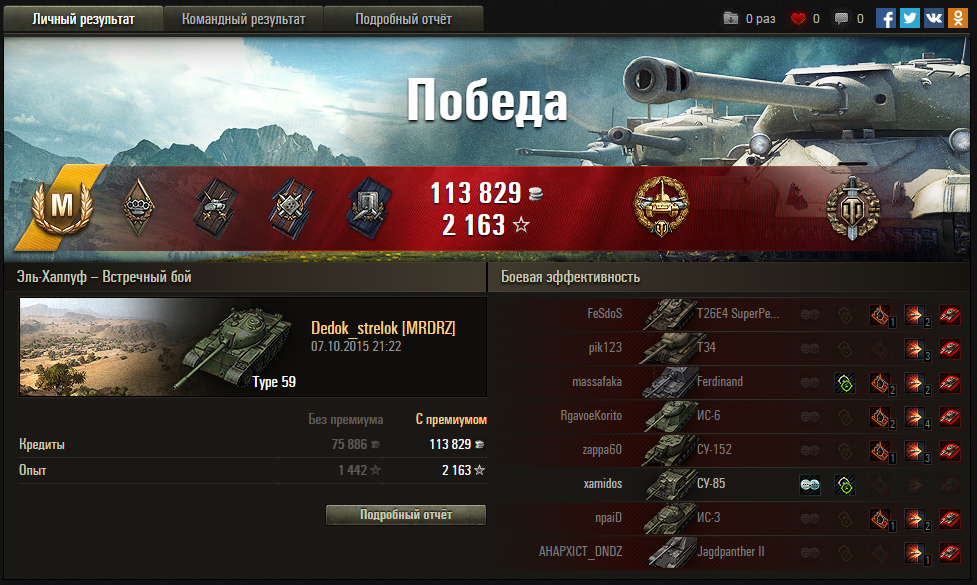The width and height of the screenshot is (977, 585).
Task: Click the download folder icon
Action: 731,18
